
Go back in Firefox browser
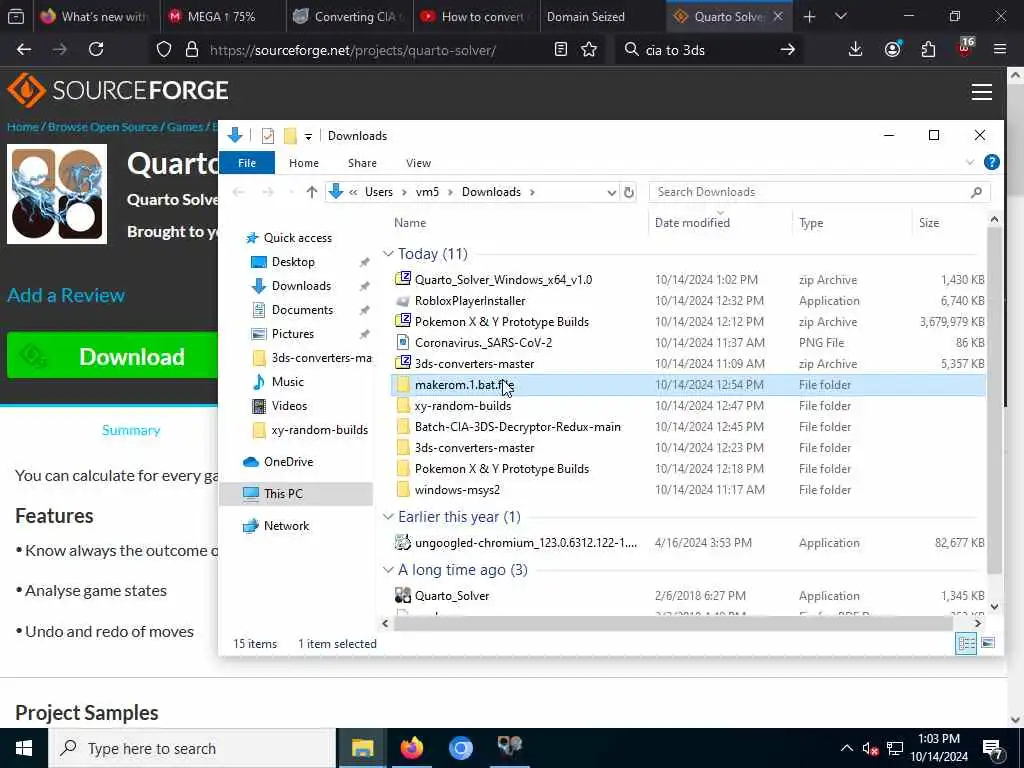24,49
